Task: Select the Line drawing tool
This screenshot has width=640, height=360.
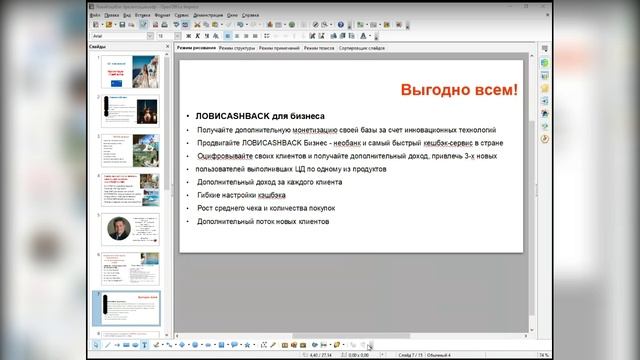Action: click(x=107, y=345)
